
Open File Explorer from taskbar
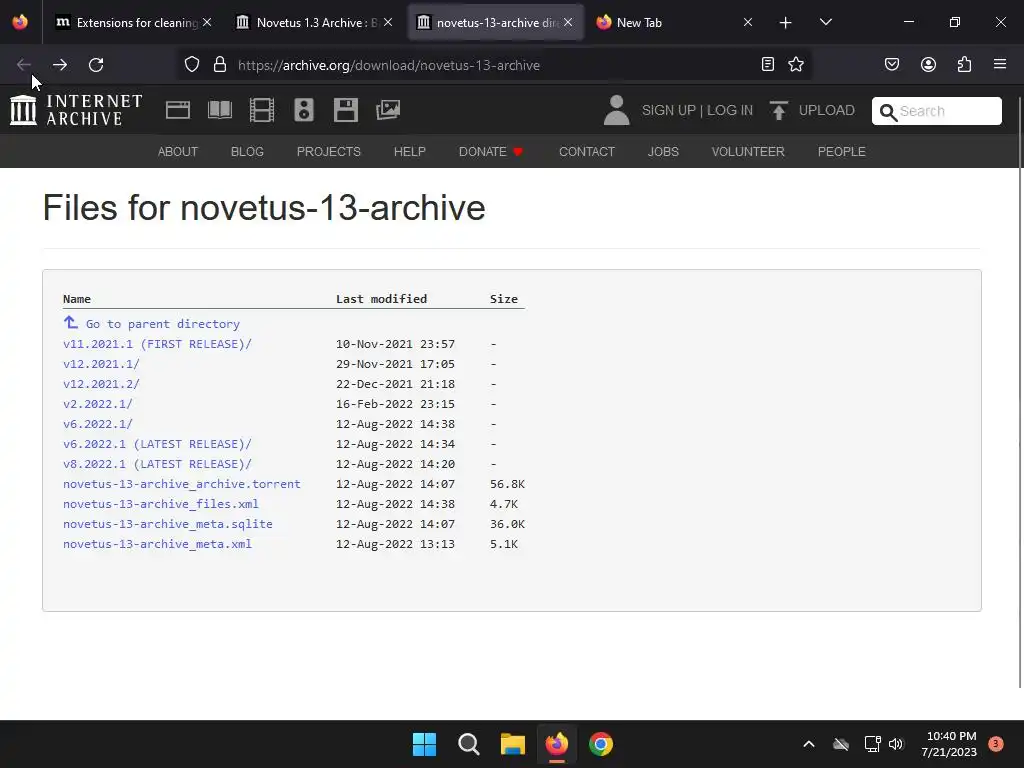(513, 744)
